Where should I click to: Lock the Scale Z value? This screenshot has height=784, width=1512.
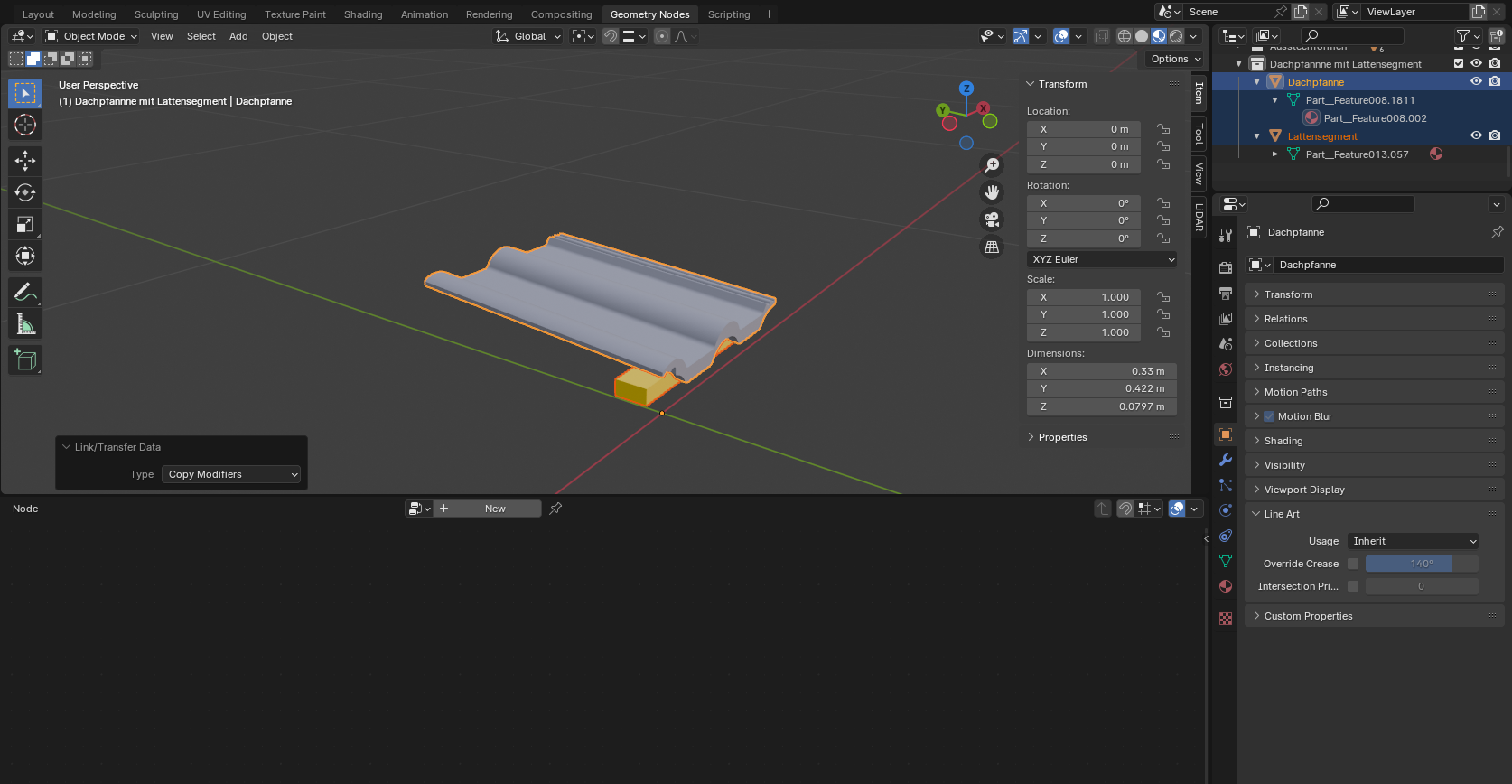tap(1163, 332)
